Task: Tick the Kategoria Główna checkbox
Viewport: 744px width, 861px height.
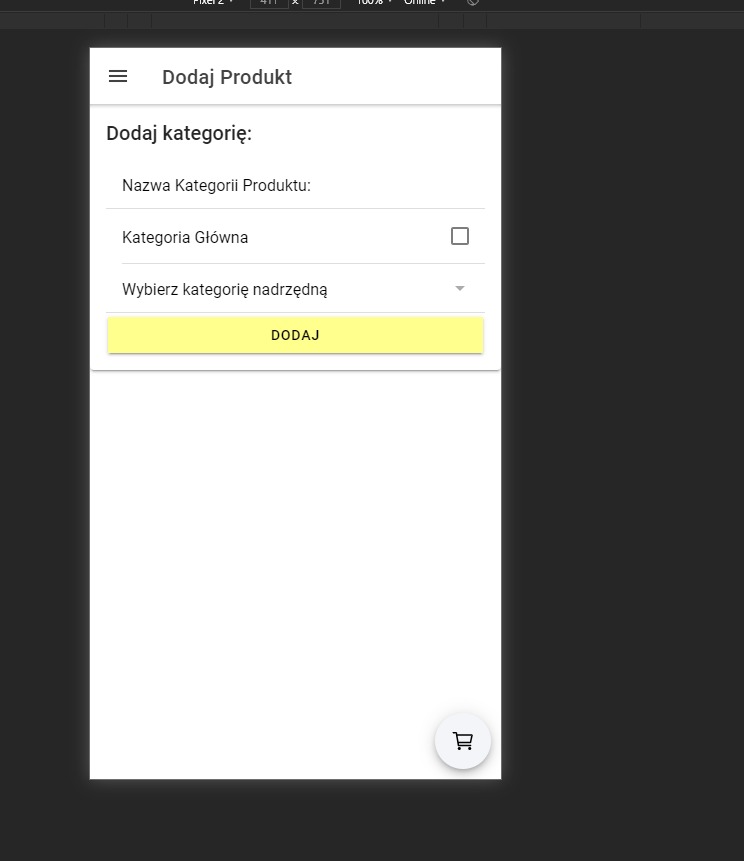Action: [460, 236]
